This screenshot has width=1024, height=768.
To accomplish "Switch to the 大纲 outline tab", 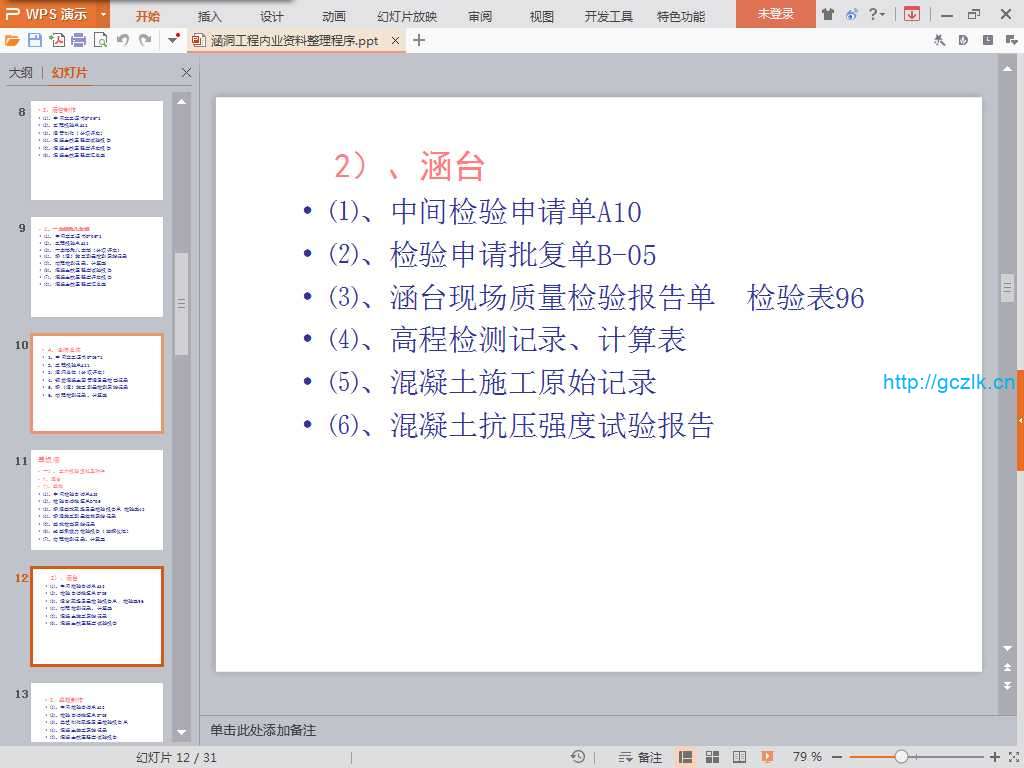I will click(x=20, y=73).
